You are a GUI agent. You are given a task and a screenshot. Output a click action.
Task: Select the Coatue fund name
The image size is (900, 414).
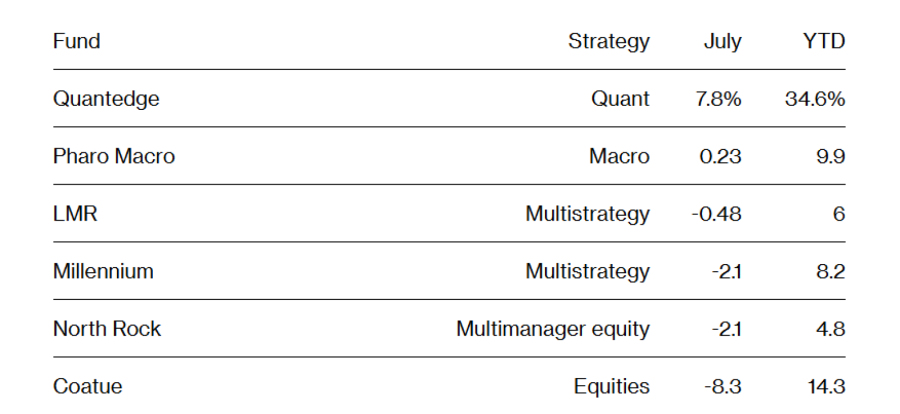(87, 386)
